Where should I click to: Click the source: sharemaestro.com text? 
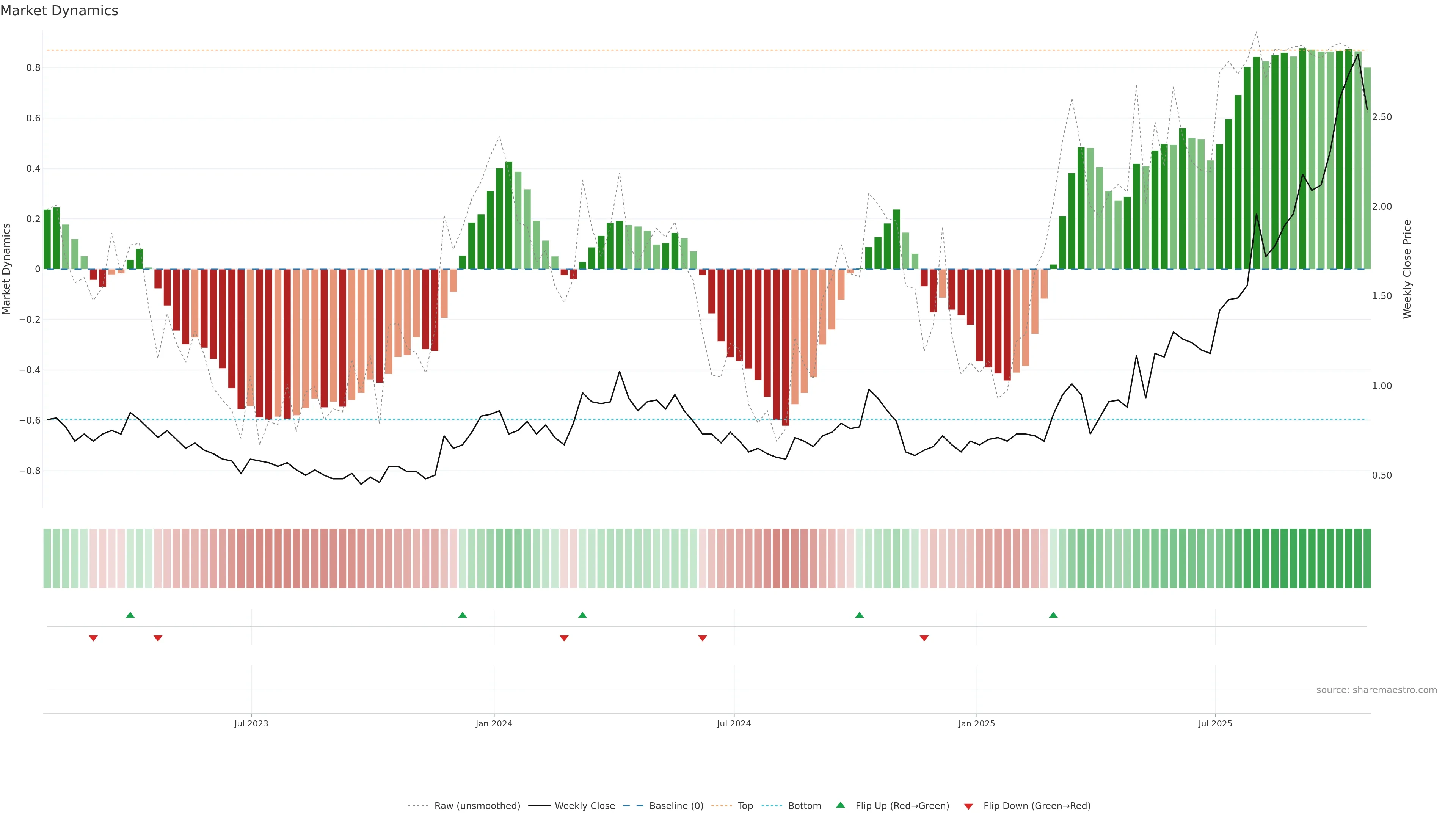tap(1376, 690)
